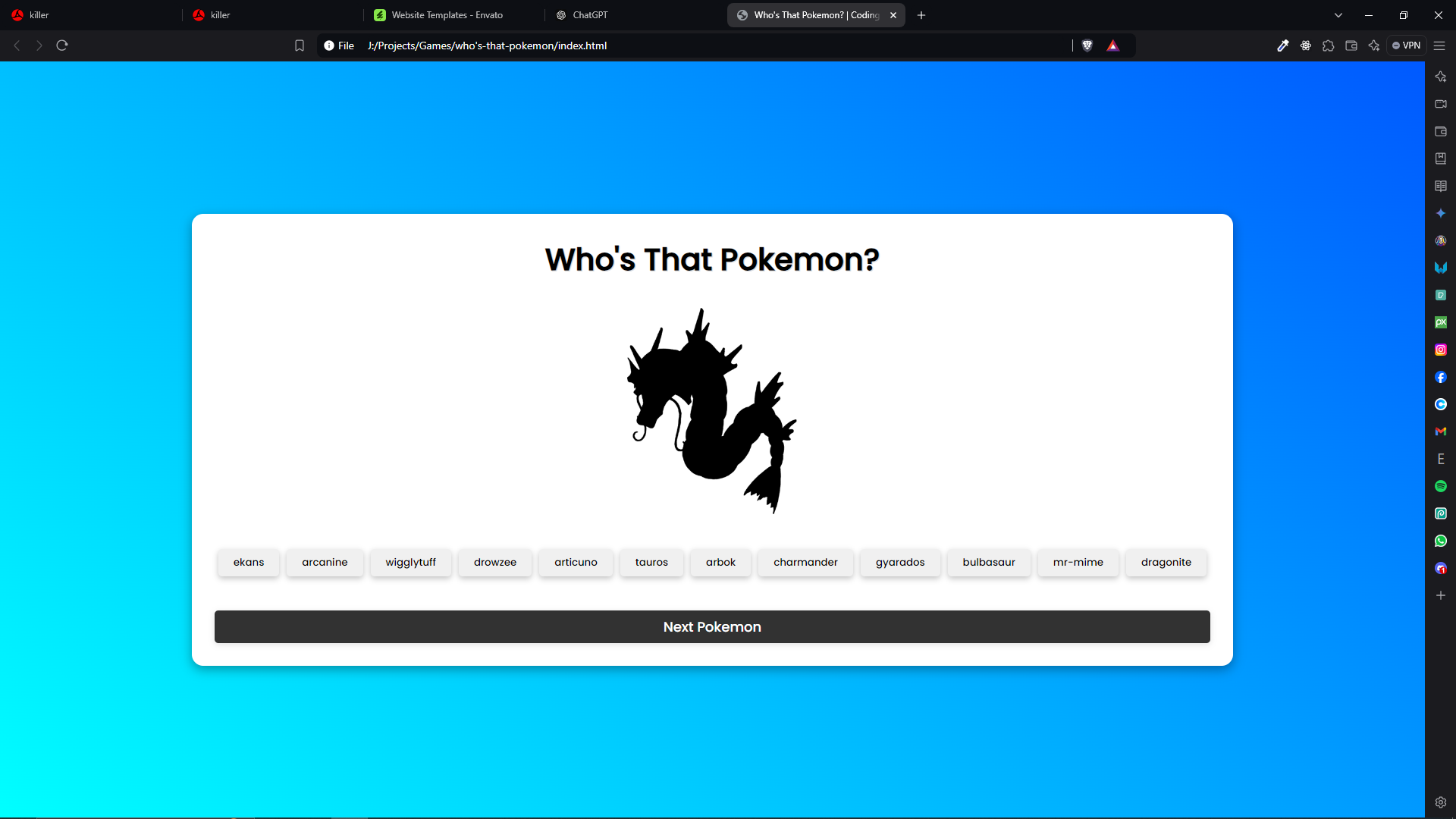
Task: Add a new site to the sidebar
Action: (x=1441, y=595)
